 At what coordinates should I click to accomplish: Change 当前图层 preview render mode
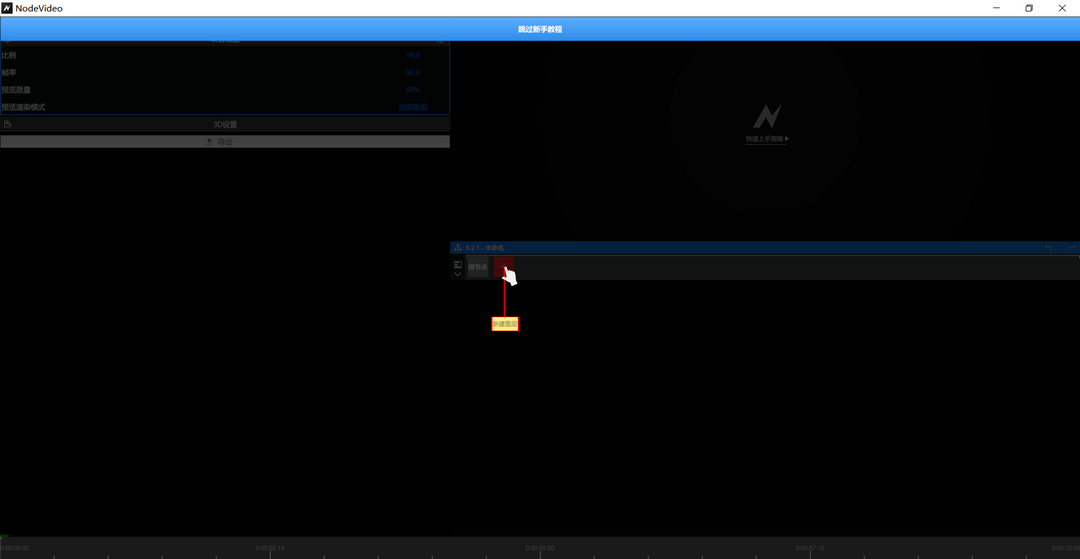click(413, 107)
